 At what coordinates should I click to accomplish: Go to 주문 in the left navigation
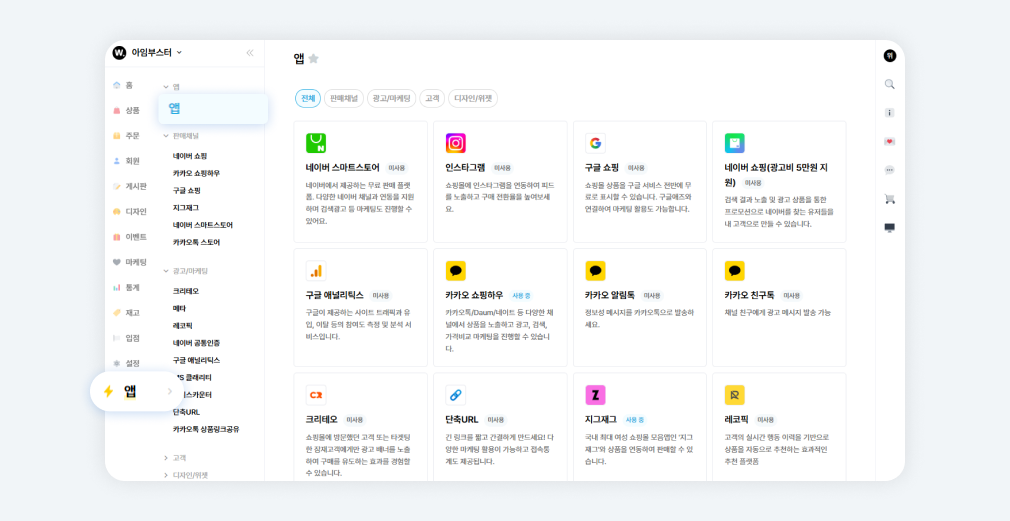tap(126, 135)
